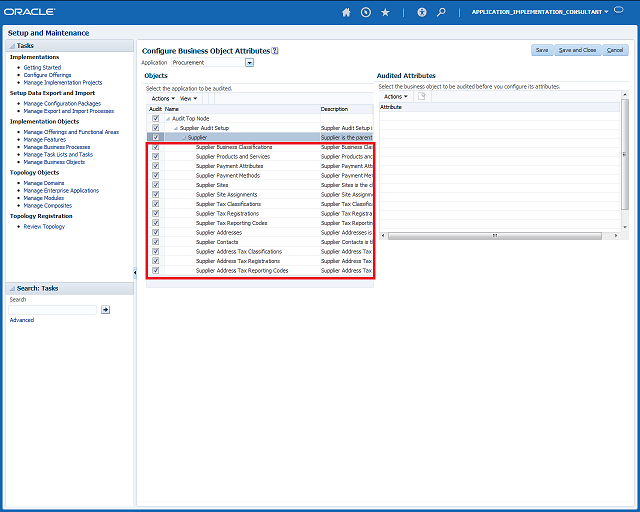Open the recent items clock icon
Screen dimensions: 640x512
pyautogui.click(x=366, y=12)
